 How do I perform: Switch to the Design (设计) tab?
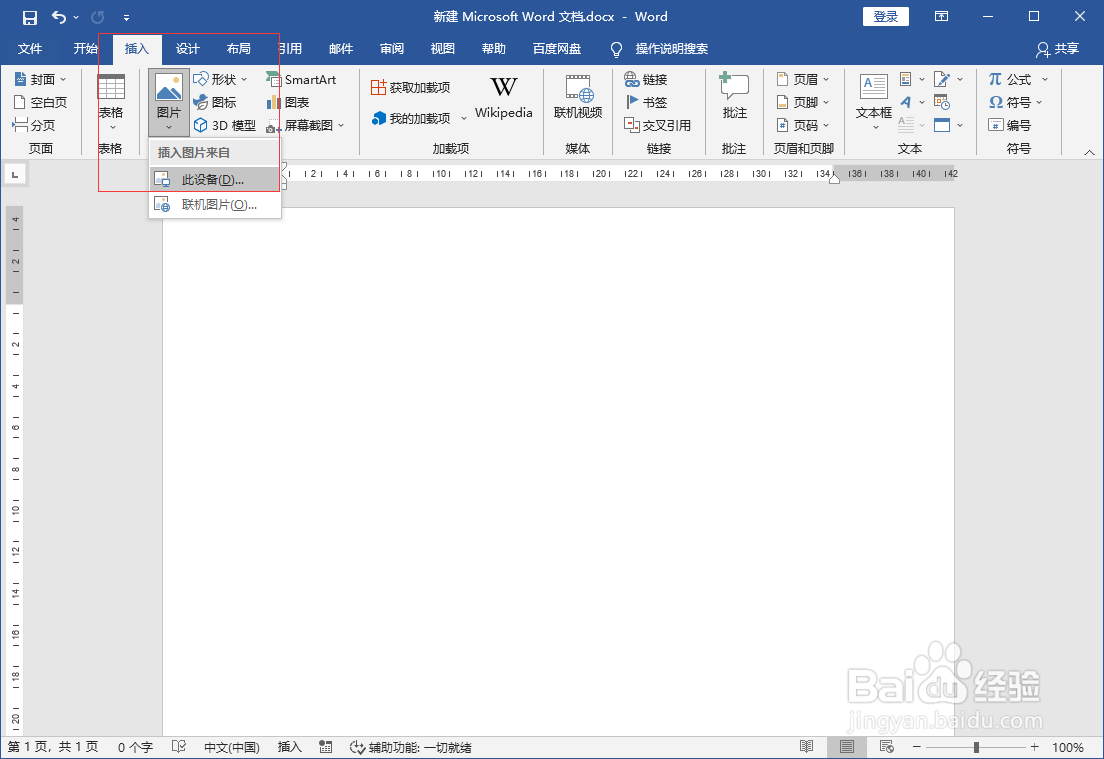[x=188, y=49]
